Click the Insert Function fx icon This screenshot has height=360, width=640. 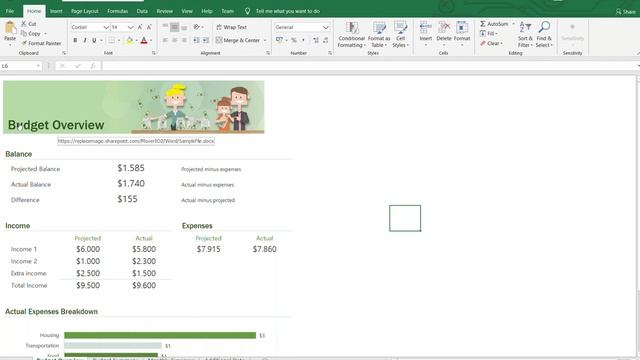coord(93,66)
